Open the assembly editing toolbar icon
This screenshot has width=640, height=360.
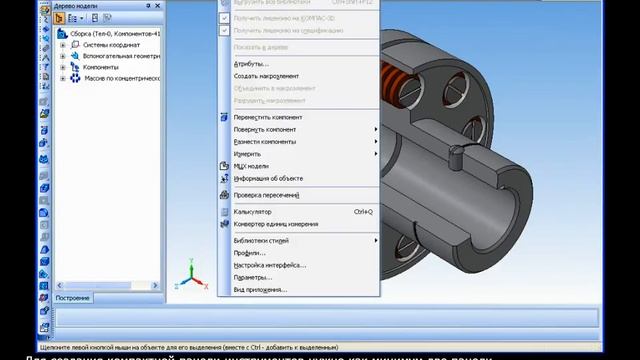pos(44,10)
